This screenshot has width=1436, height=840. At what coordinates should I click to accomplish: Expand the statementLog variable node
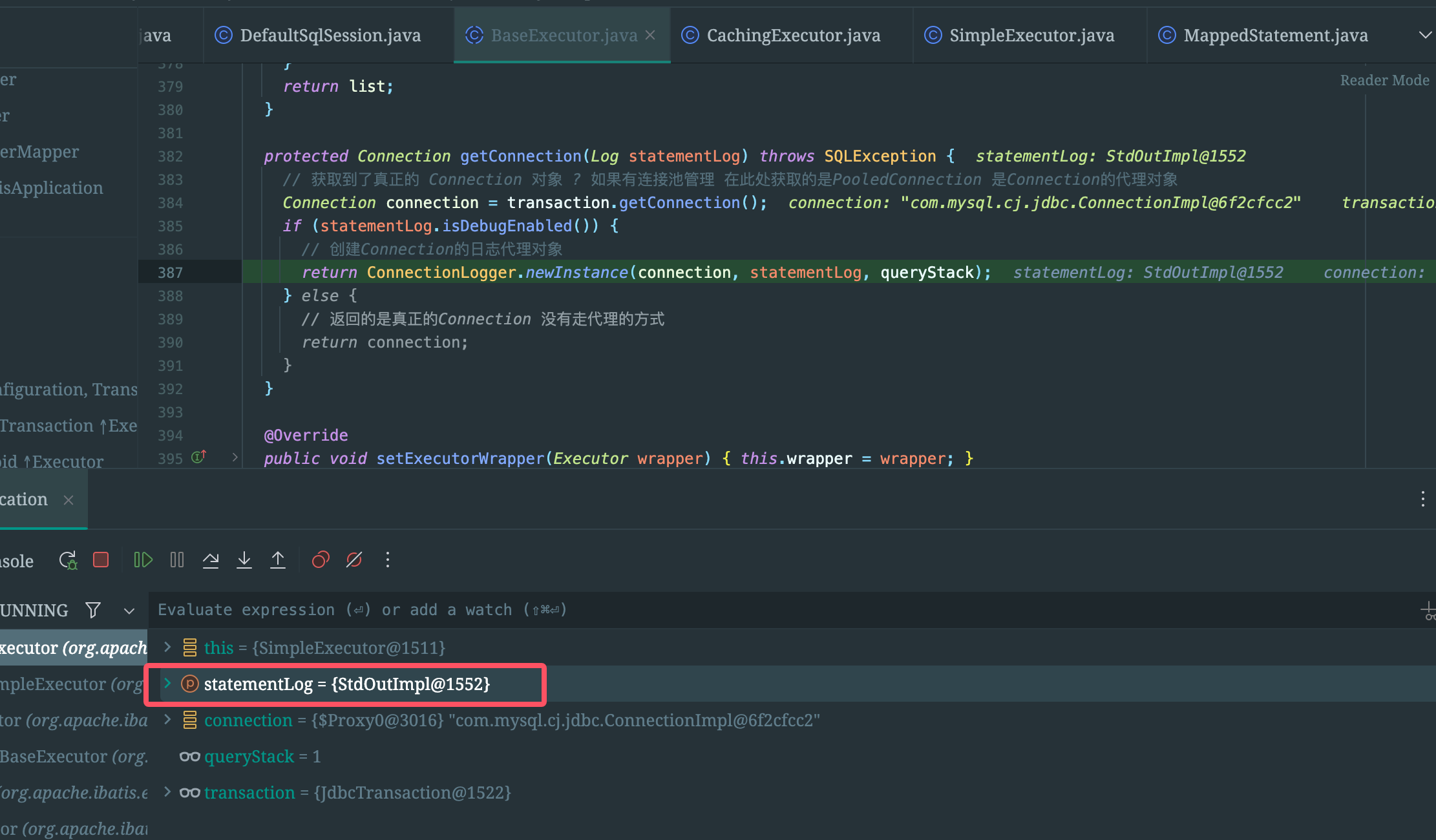point(167,683)
